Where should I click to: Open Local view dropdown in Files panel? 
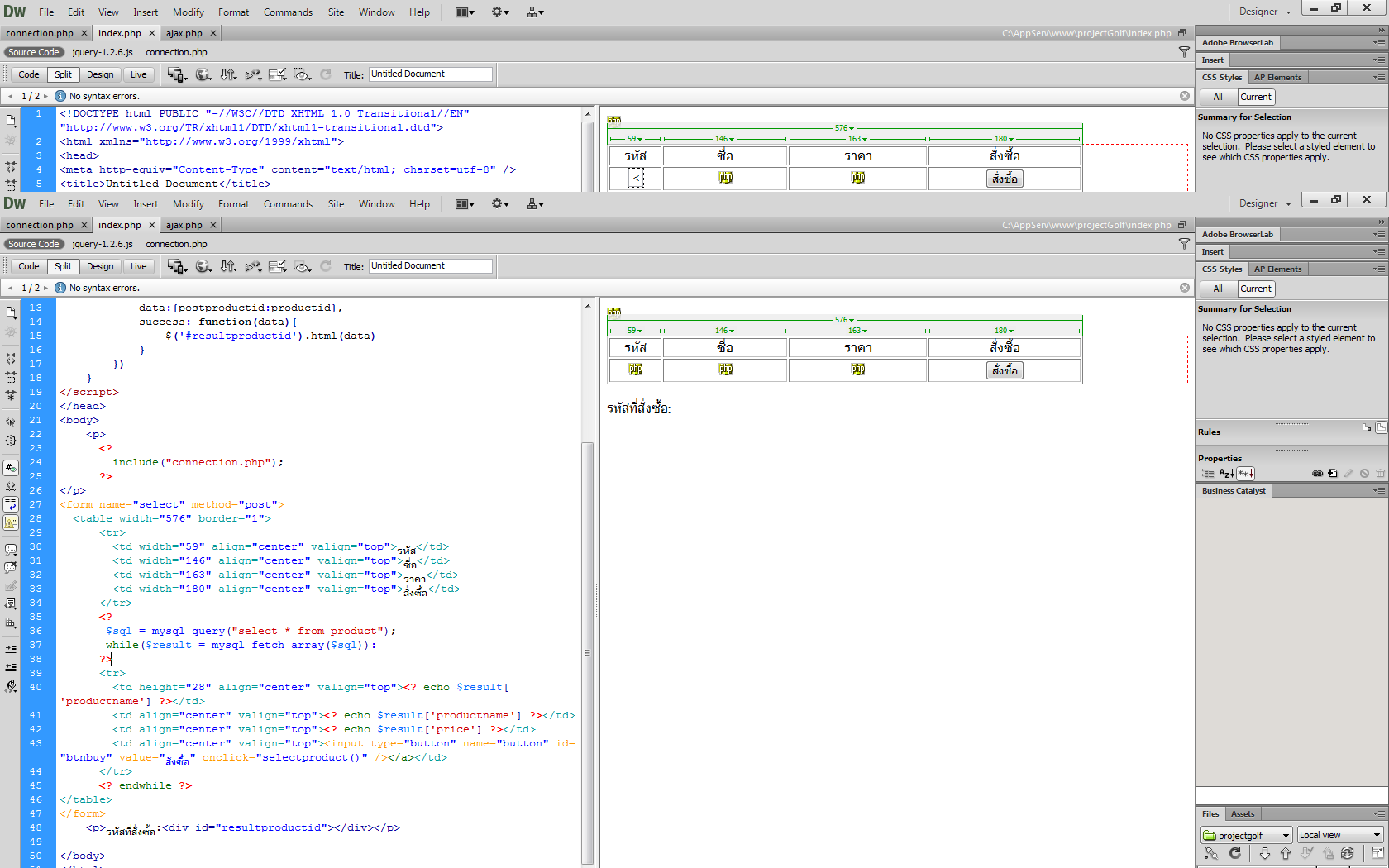point(1340,835)
